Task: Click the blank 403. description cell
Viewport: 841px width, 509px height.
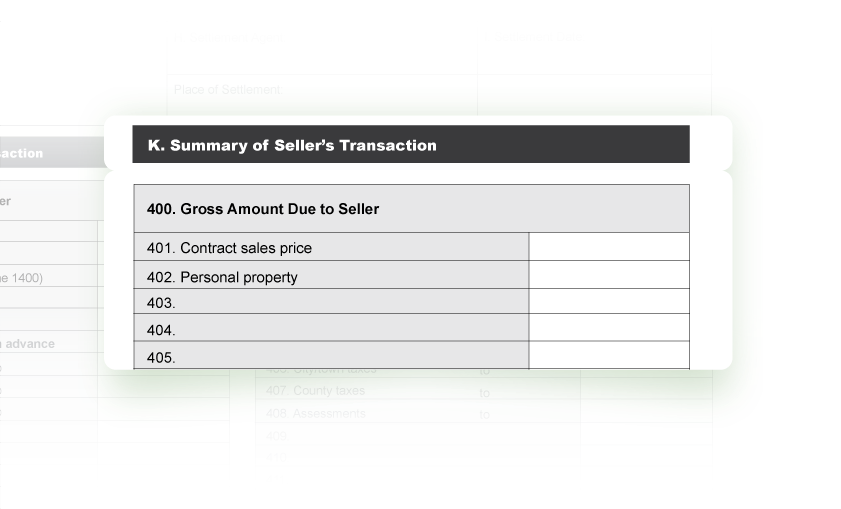Action: pyautogui.click(x=331, y=301)
